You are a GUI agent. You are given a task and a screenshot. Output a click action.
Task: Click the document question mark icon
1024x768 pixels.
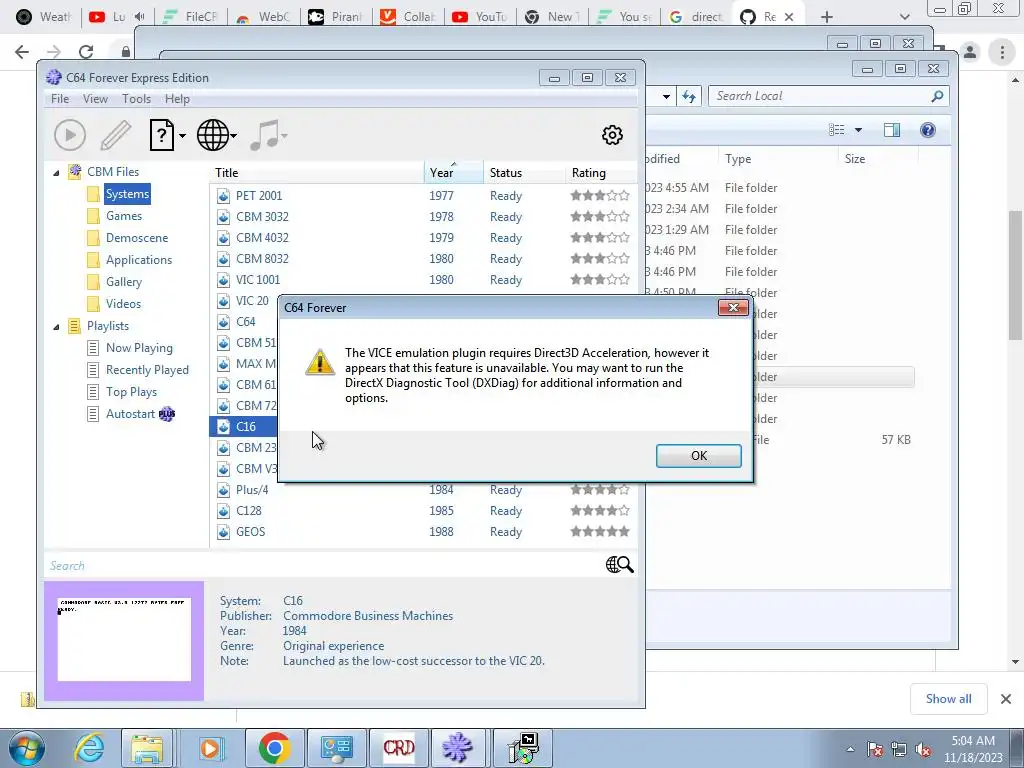click(x=161, y=135)
